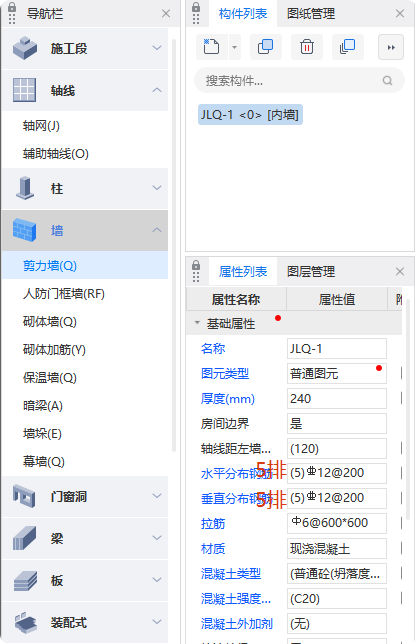Screen dimensions: 417x644
Task: Expand the 装配式 section chevron
Action: pos(157,622)
